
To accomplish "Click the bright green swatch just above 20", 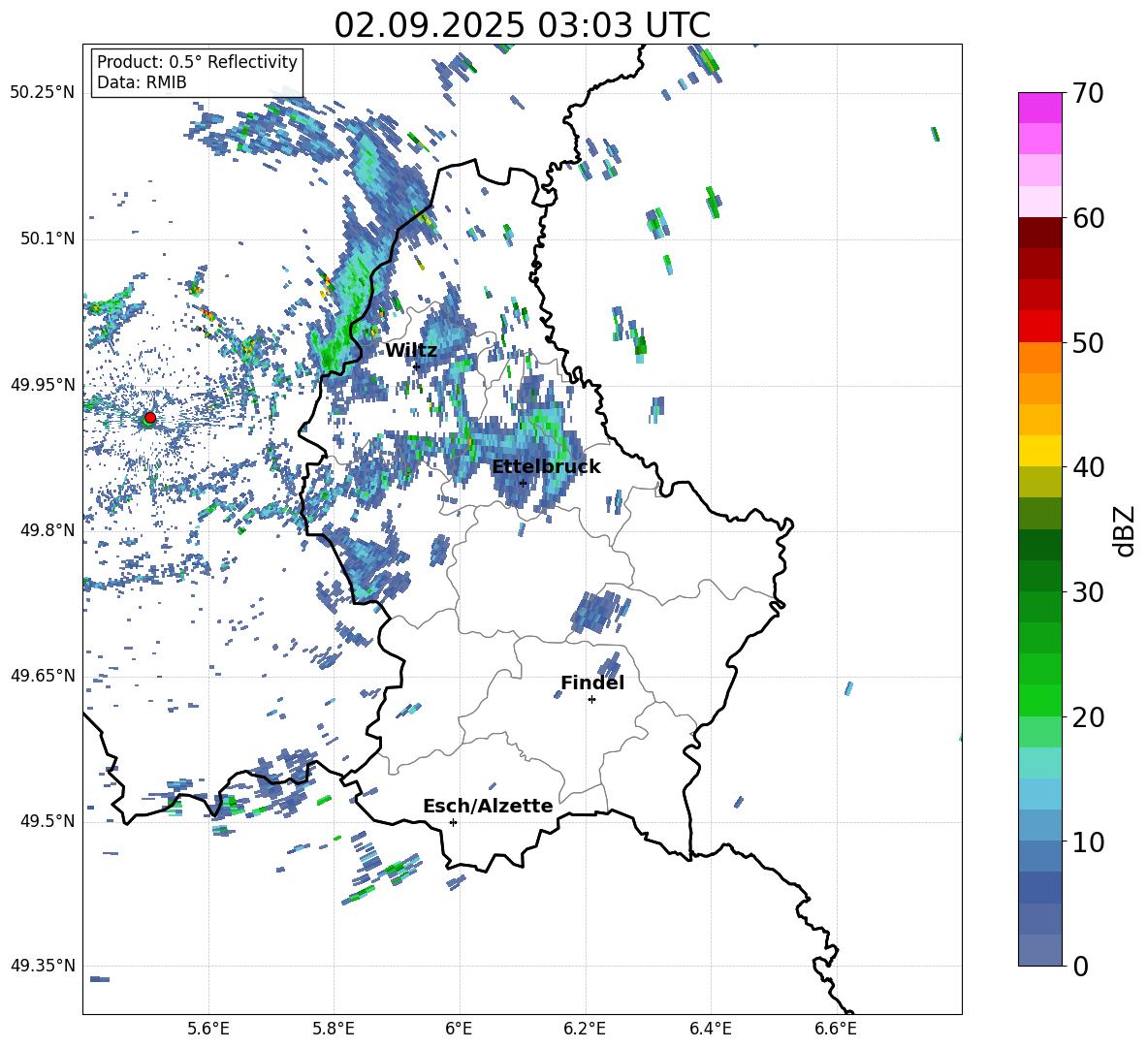I will point(1040,700).
